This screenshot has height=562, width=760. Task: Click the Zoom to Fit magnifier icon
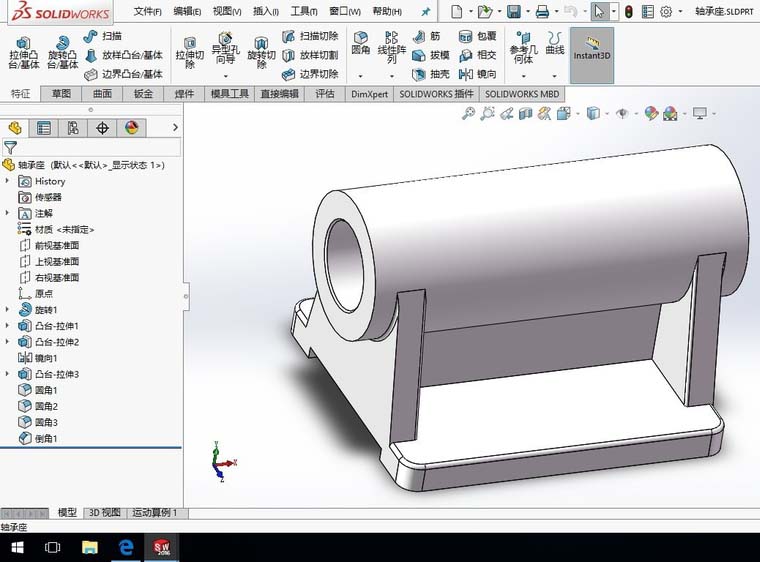tap(468, 114)
